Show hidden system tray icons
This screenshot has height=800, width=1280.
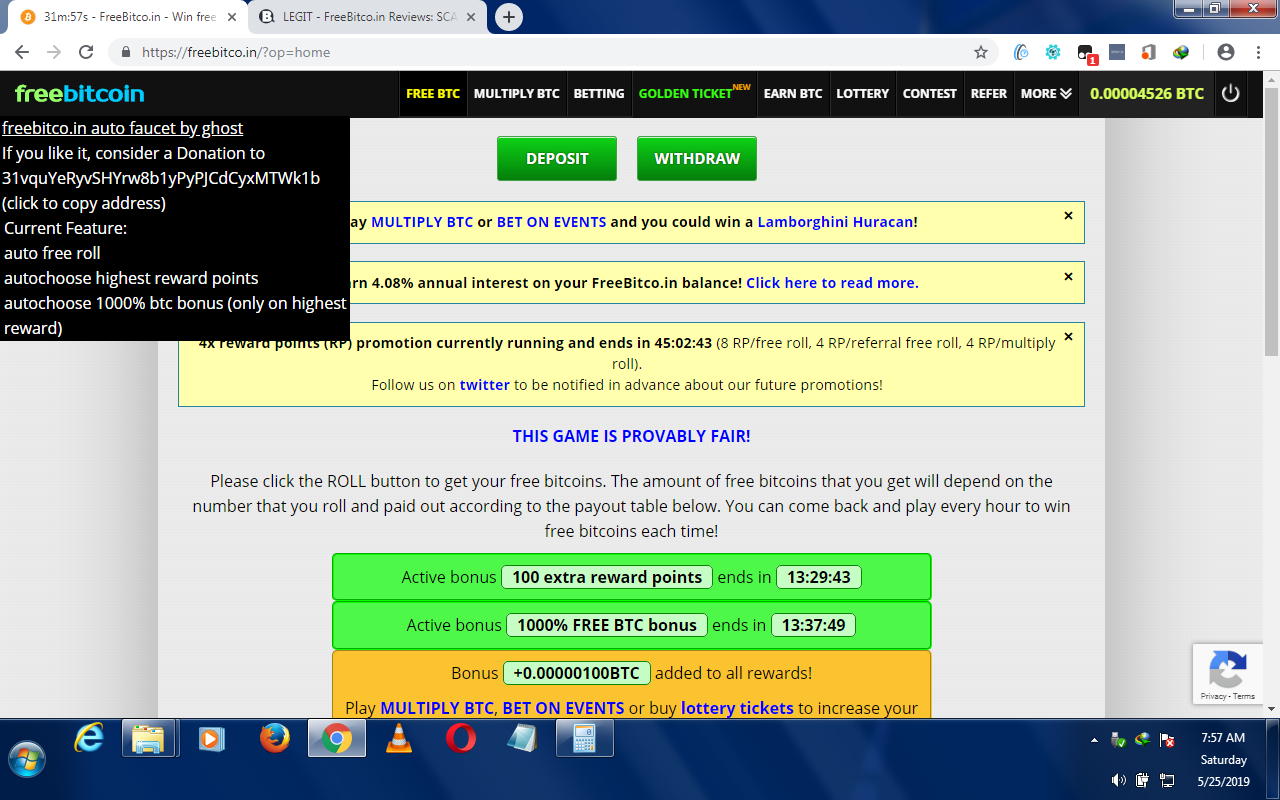coord(1096,741)
